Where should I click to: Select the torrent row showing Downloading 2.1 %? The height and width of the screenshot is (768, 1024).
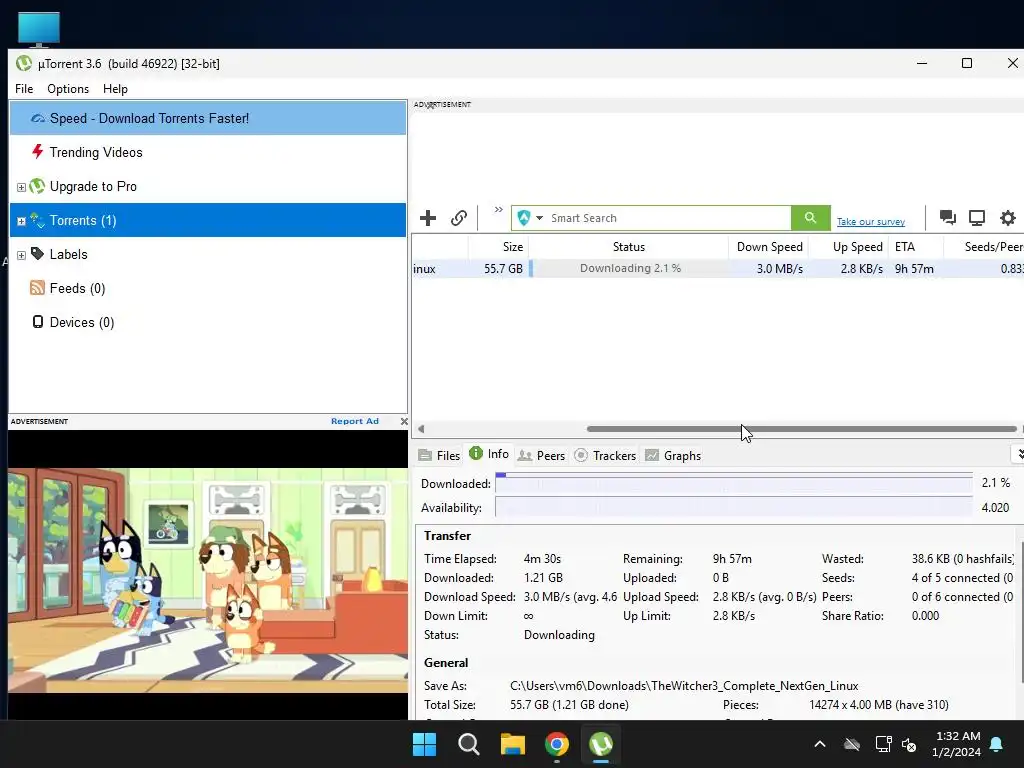717,268
